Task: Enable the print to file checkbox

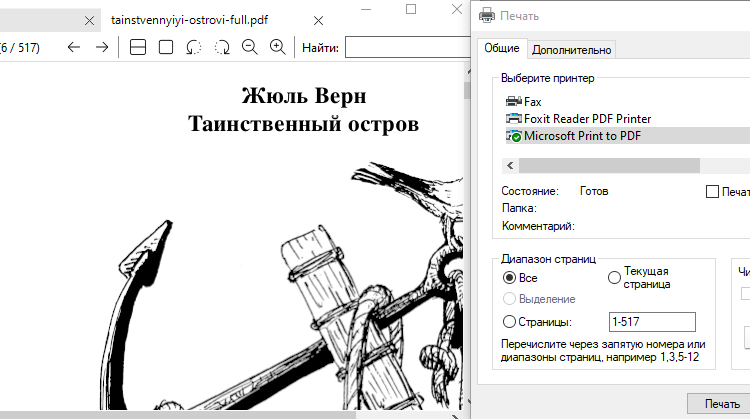Action: (x=712, y=191)
